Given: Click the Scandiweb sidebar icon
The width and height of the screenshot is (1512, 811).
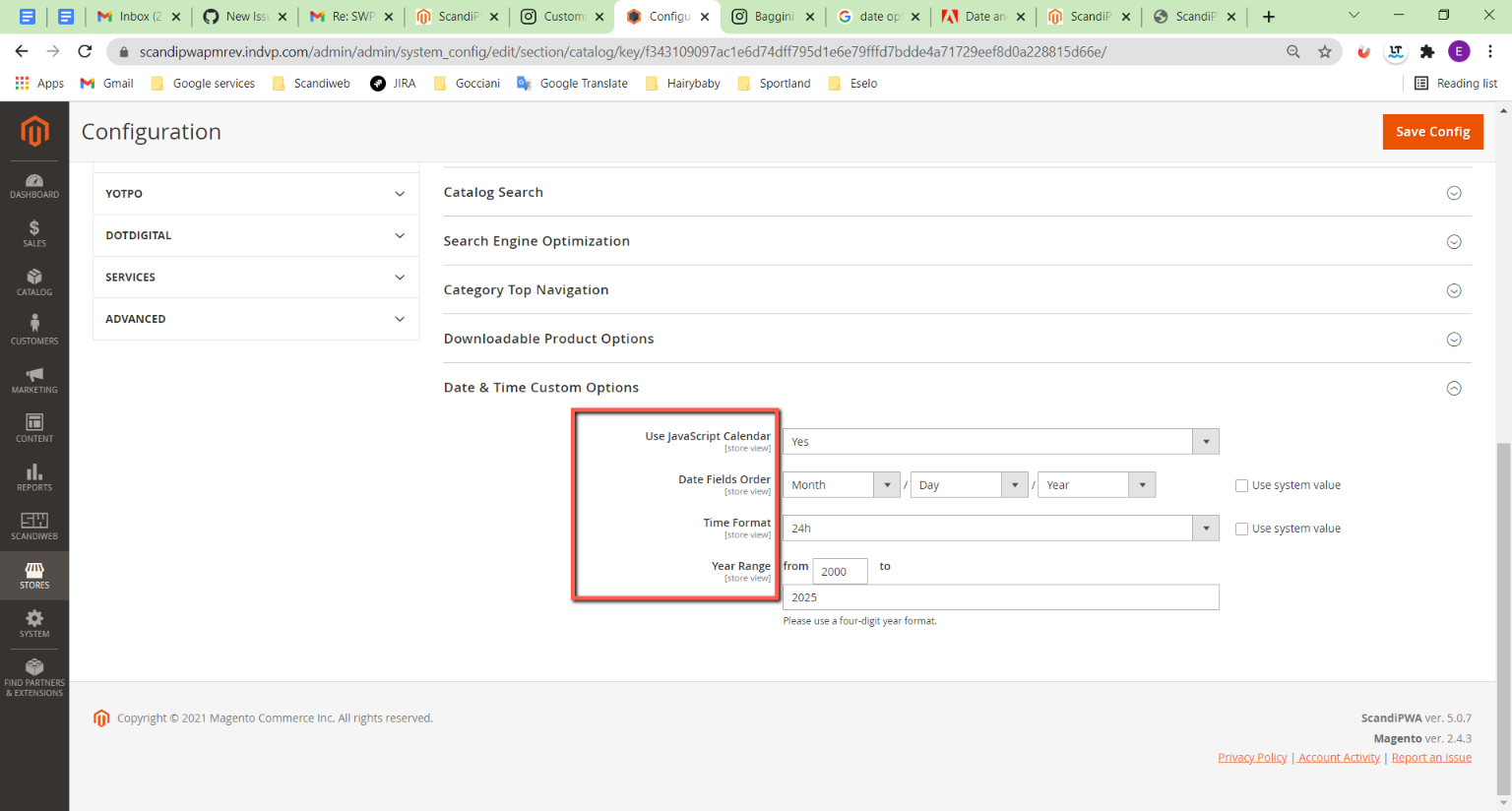Looking at the screenshot, I should tap(34, 527).
